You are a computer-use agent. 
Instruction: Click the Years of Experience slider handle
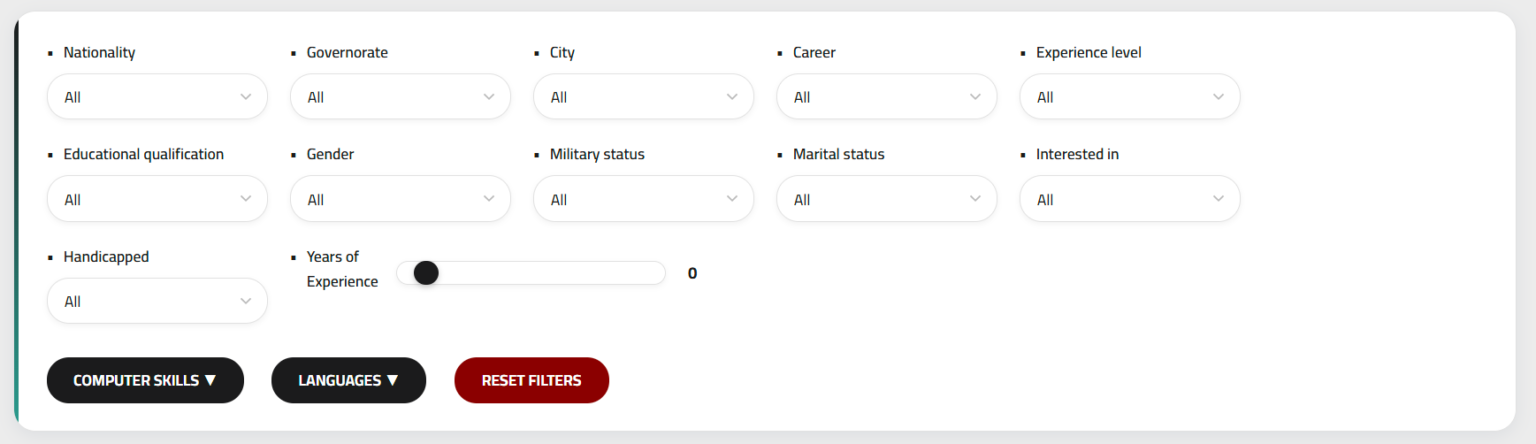pyautogui.click(x=426, y=273)
